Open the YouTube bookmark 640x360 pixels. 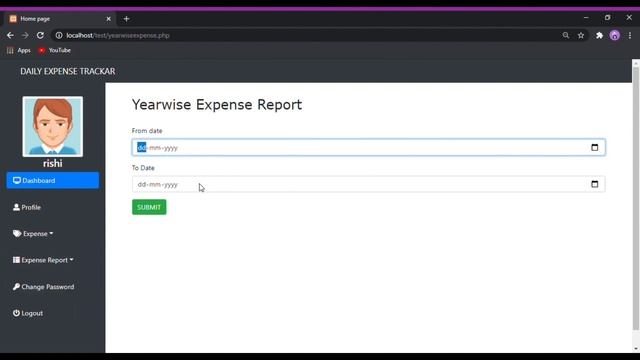click(55, 50)
